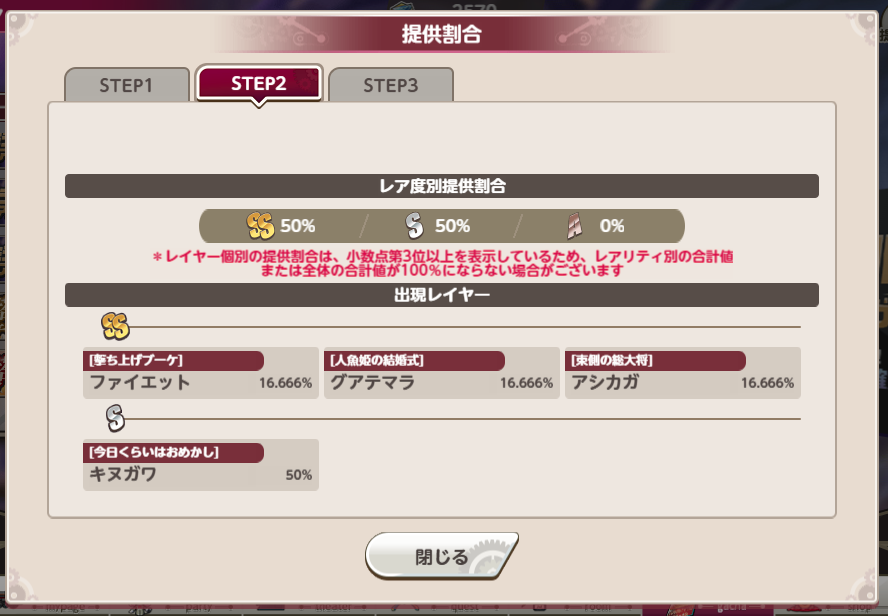The image size is (888, 616).
Task: Click the レア度別提供割合 header bar
Action: click(442, 186)
